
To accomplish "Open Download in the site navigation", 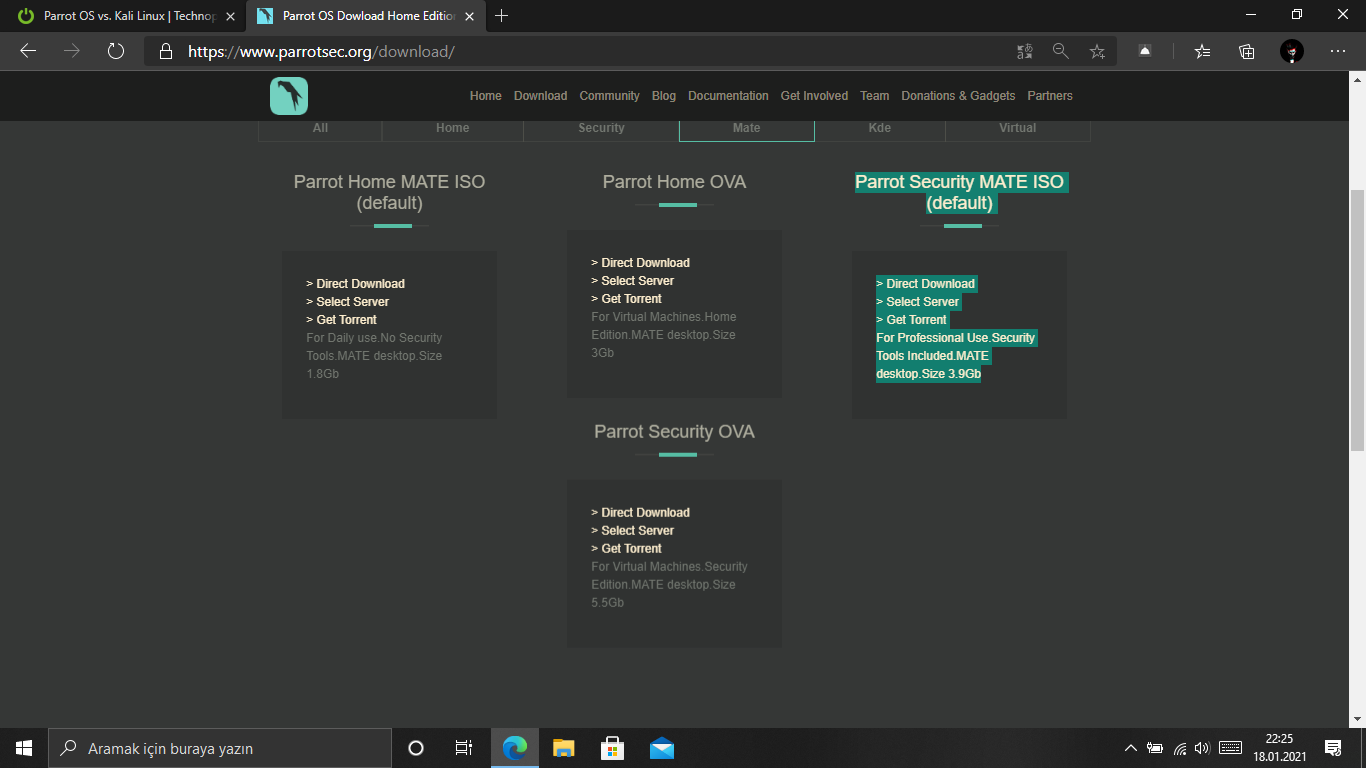I will click(x=540, y=96).
